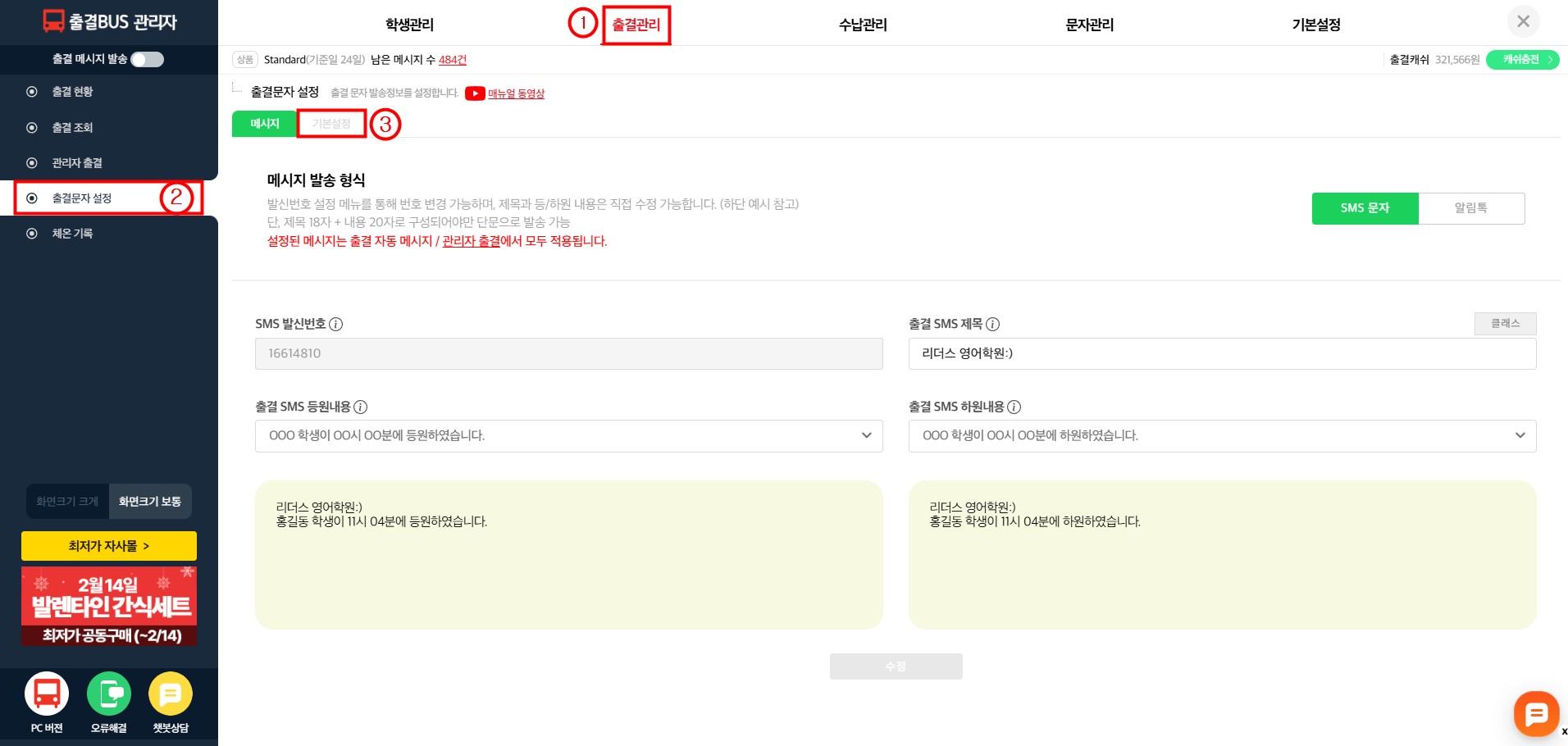Open the remaining messages 484건 link
This screenshot has height=746, width=1568.
pos(452,60)
